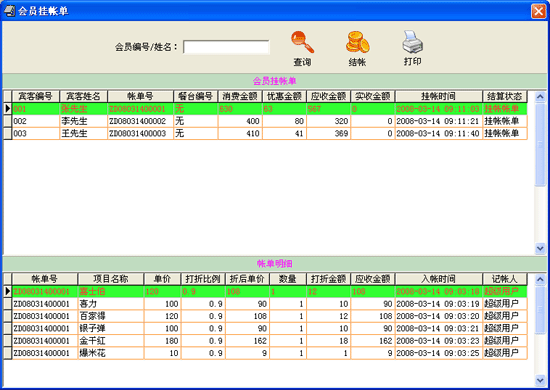Select item 爆米花 in 帐单明细
This screenshot has height=390, width=550.
click(92, 353)
